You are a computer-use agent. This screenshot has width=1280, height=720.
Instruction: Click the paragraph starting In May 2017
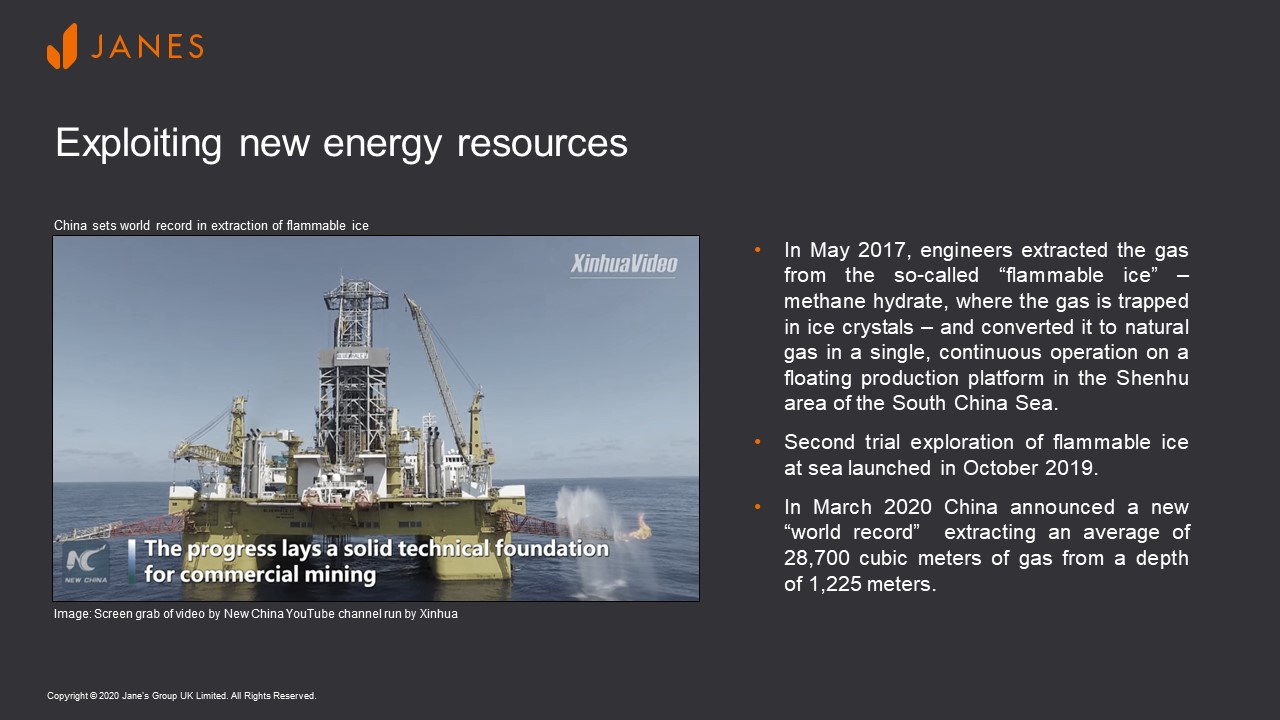986,327
